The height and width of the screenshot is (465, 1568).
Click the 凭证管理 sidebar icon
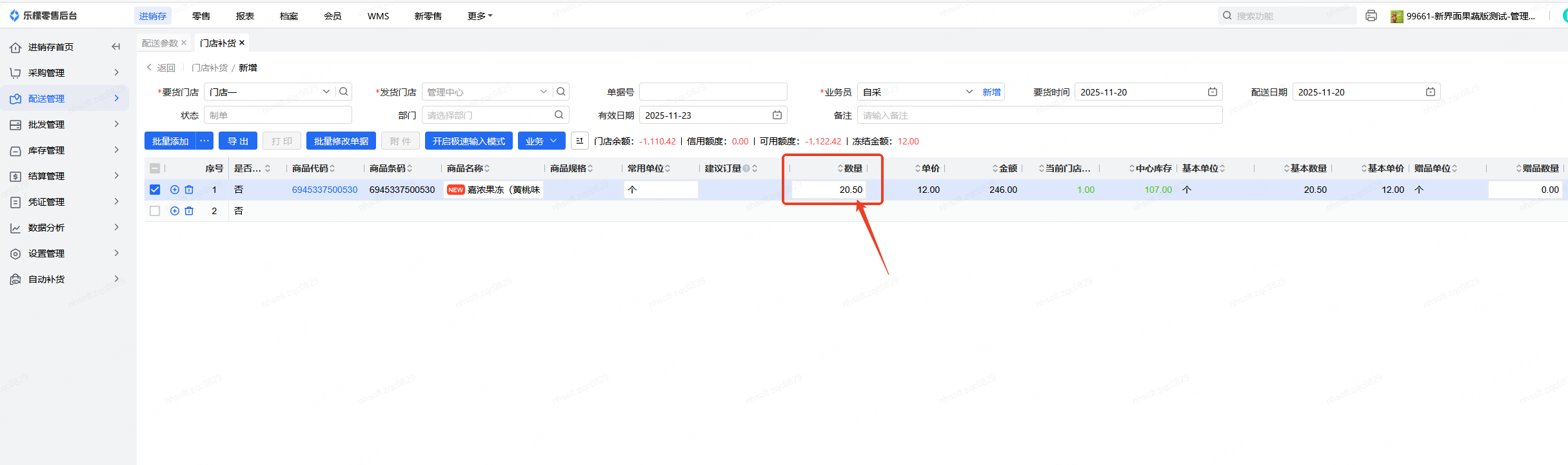(x=15, y=202)
